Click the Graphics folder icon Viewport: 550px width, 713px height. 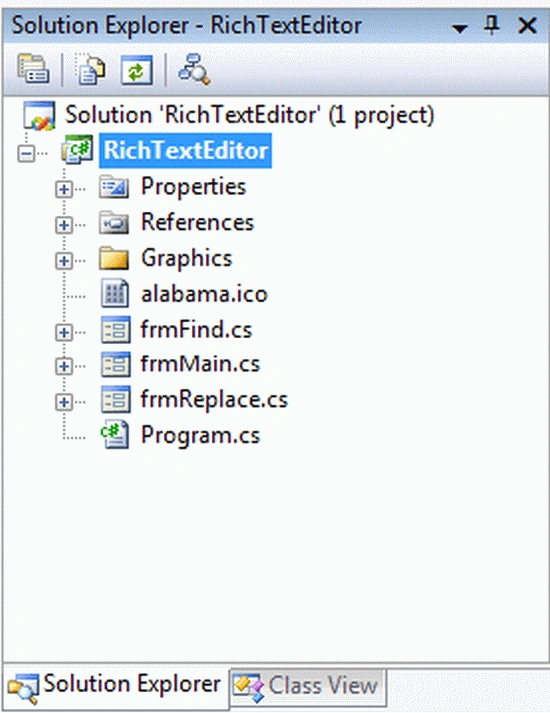point(114,258)
